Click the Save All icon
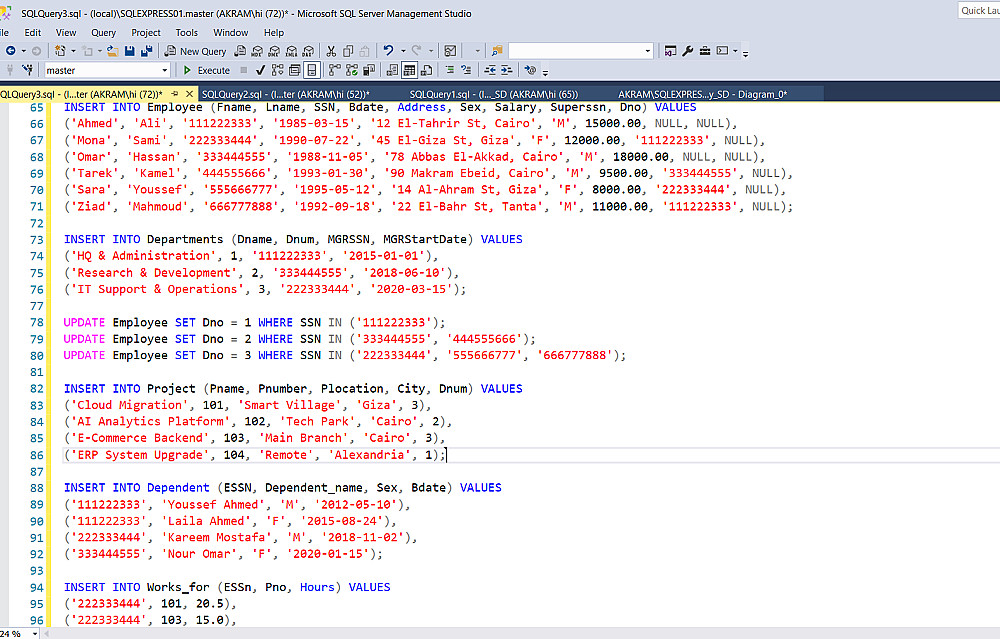Screen dimensions: 1000x639 pyautogui.click(x=147, y=51)
